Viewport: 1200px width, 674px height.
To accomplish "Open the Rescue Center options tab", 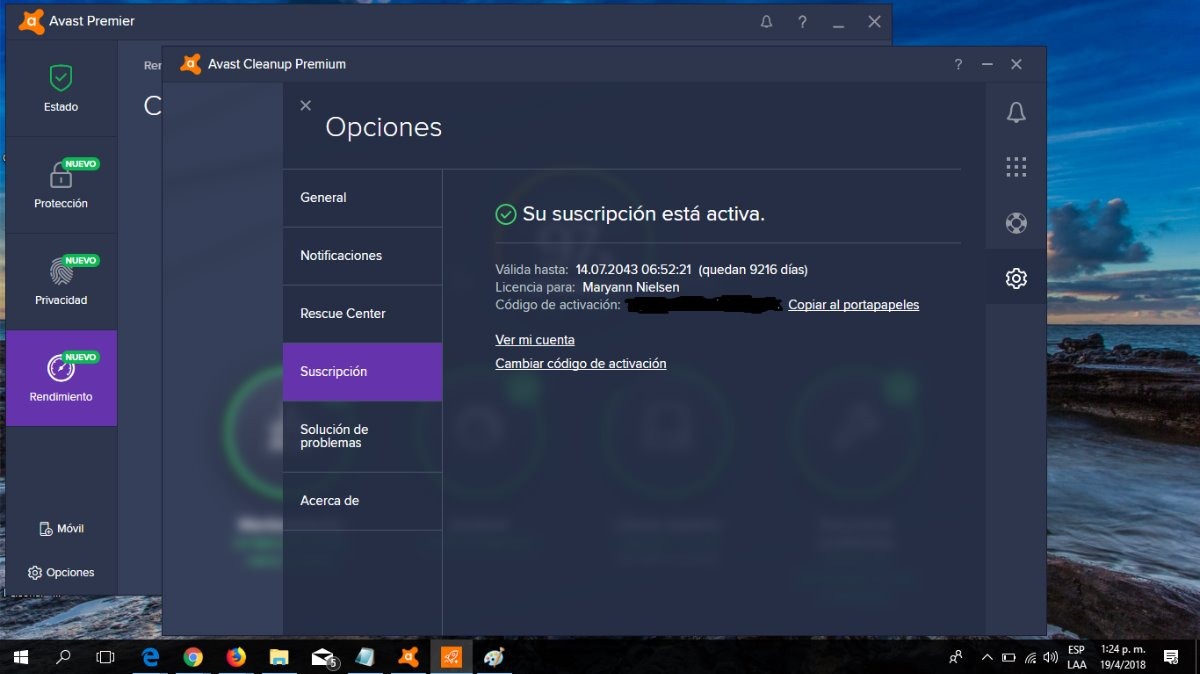I will coord(362,314).
